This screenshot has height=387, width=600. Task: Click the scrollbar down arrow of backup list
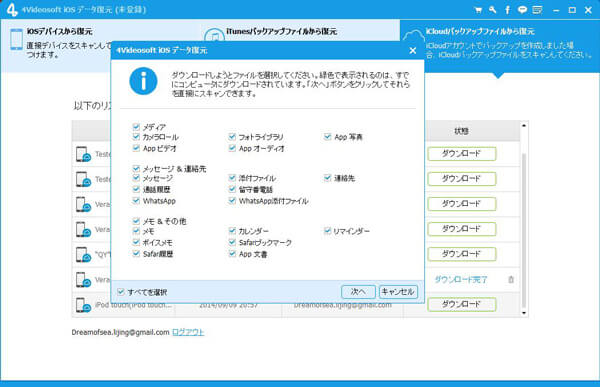[524, 313]
